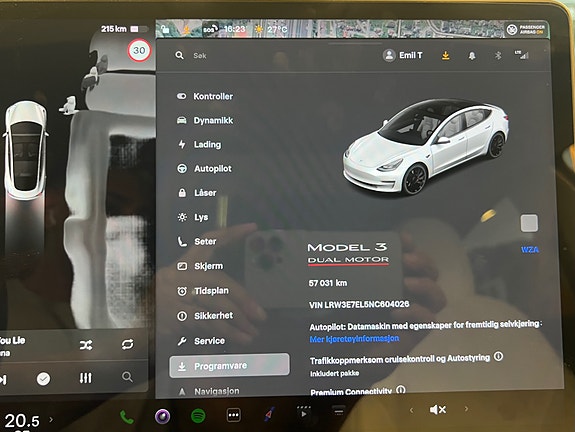Click info icon beside Autostyring
575x432 pixels.
coord(498,356)
